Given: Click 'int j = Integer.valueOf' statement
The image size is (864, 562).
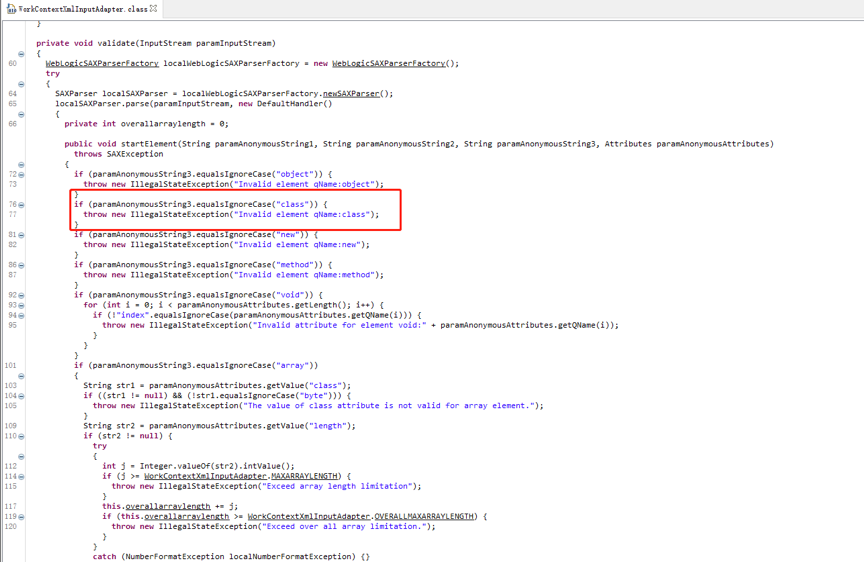Looking at the screenshot, I should (x=198, y=466).
